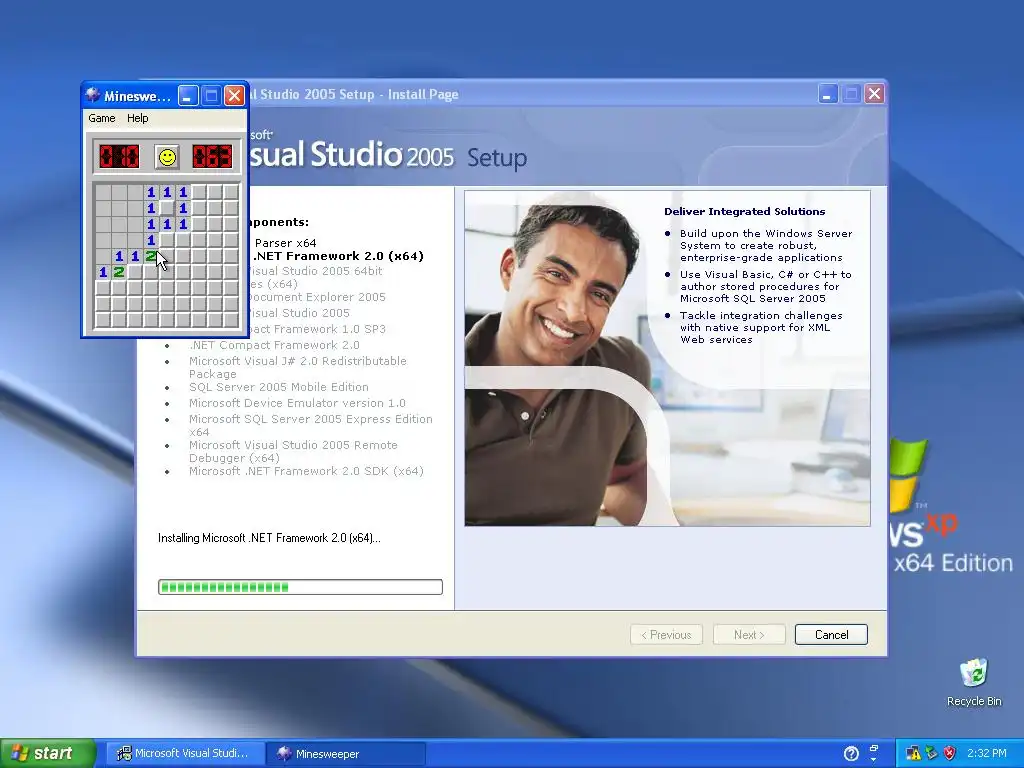Close the Minesweeper window
Image resolution: width=1024 pixels, height=768 pixels.
(x=234, y=96)
